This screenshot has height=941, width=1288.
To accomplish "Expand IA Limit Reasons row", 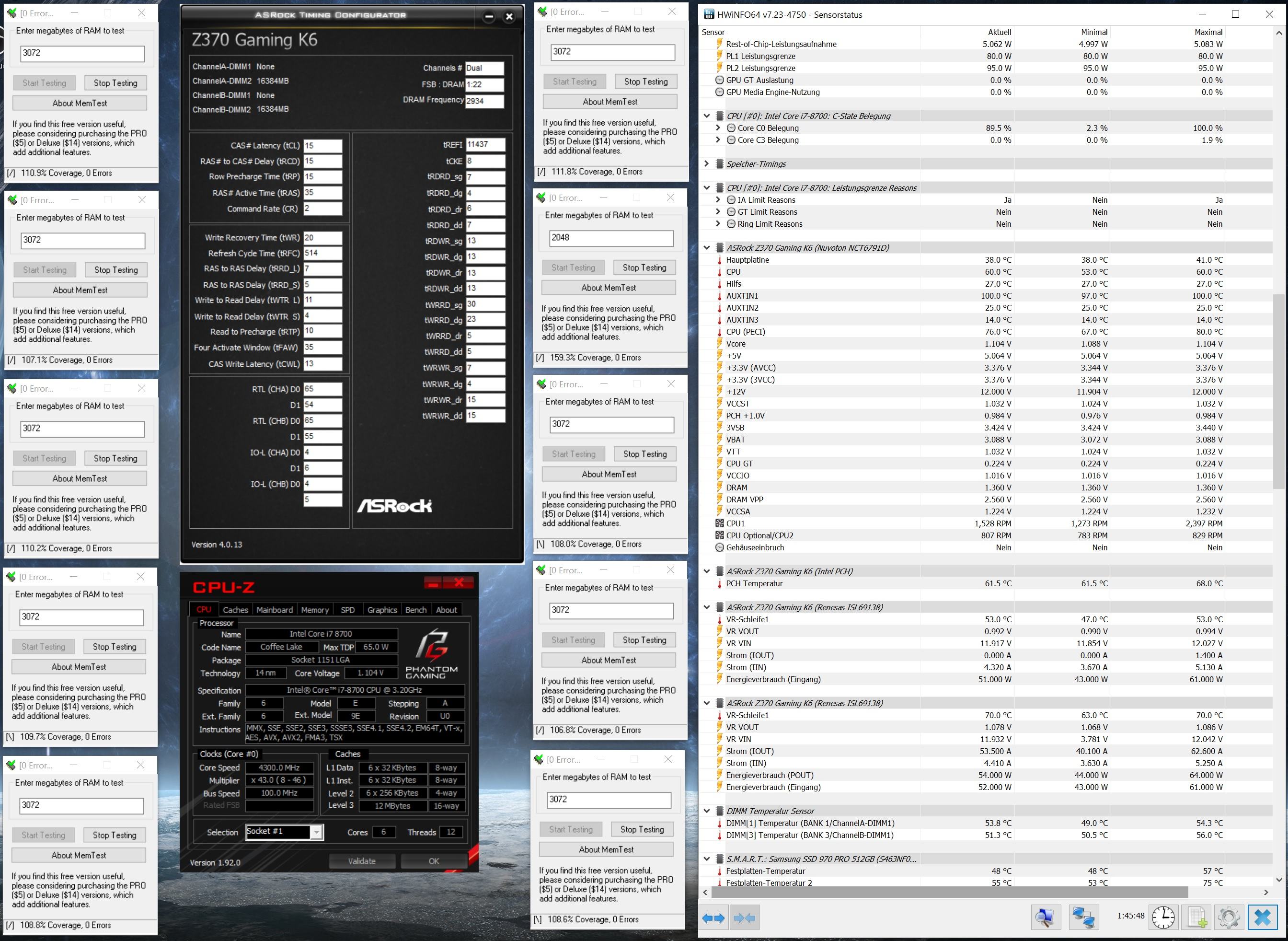I will tap(719, 199).
